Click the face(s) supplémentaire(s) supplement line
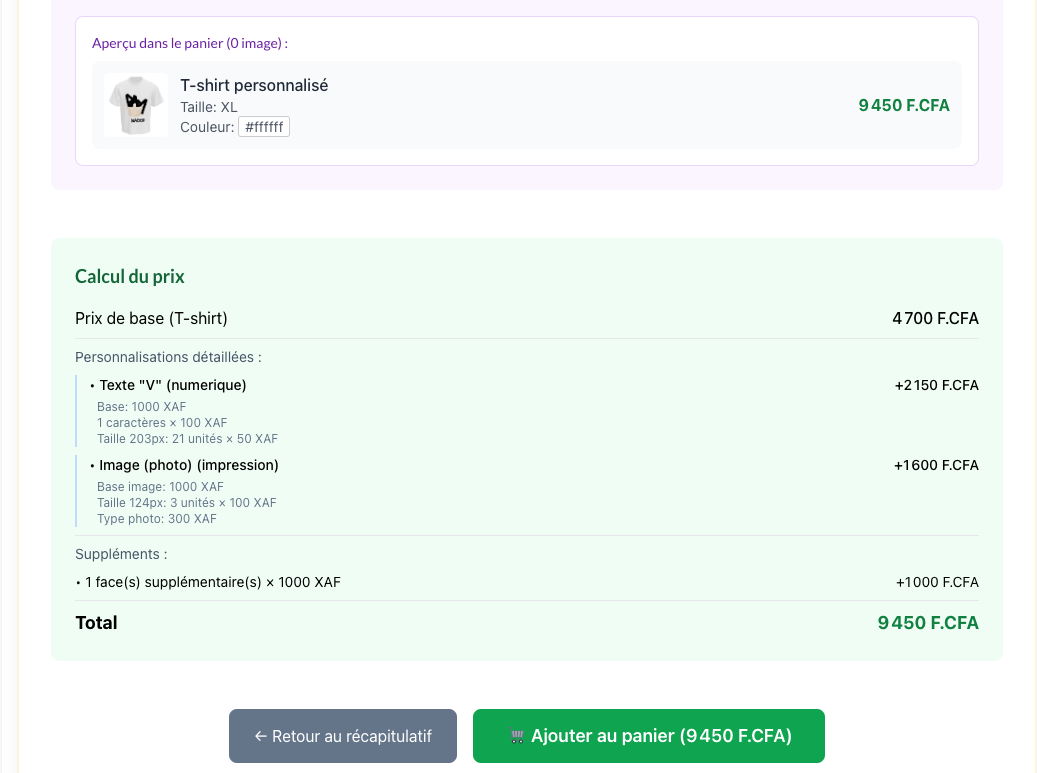Screen dimensions: 1037x773 pyautogui.click(x=212, y=582)
